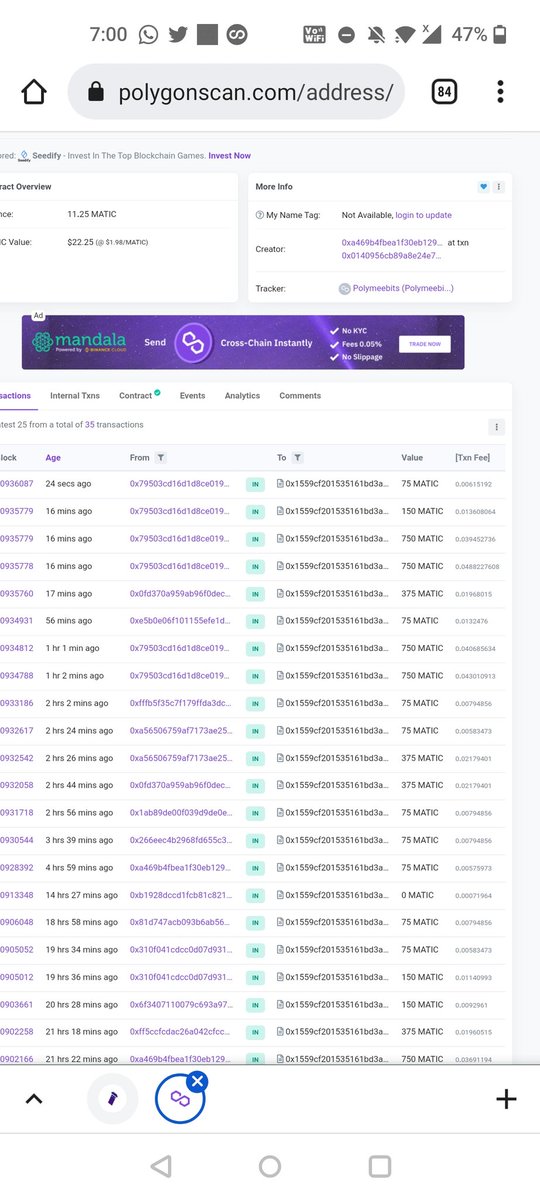Open From address 0xe5b0e06f101155efe1d
The image size is (540, 1200).
pyautogui.click(x=180, y=621)
